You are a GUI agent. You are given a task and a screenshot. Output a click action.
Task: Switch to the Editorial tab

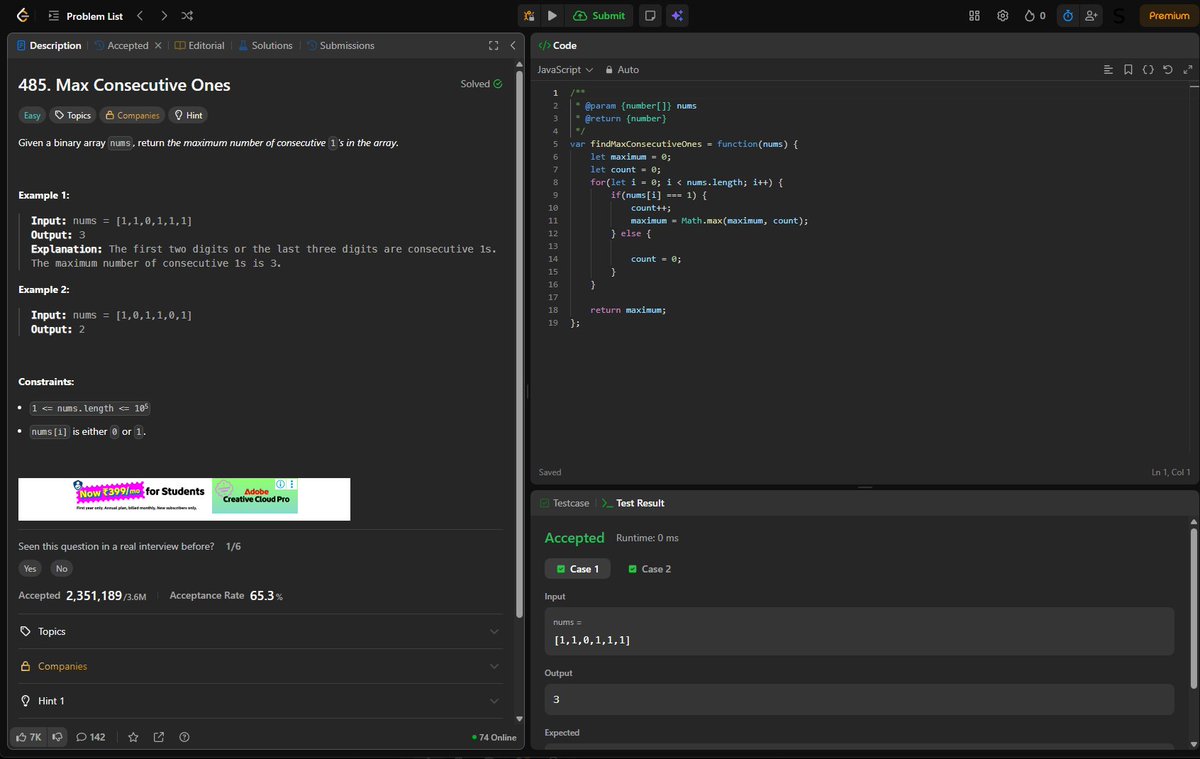(x=199, y=46)
